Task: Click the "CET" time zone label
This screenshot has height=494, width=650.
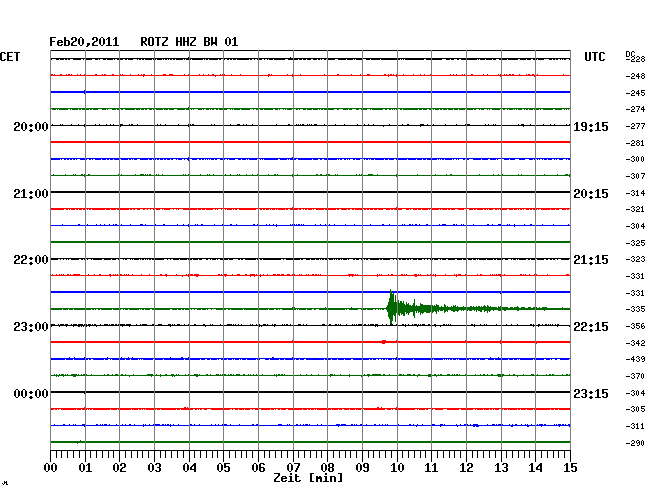Action: pyautogui.click(x=10, y=57)
